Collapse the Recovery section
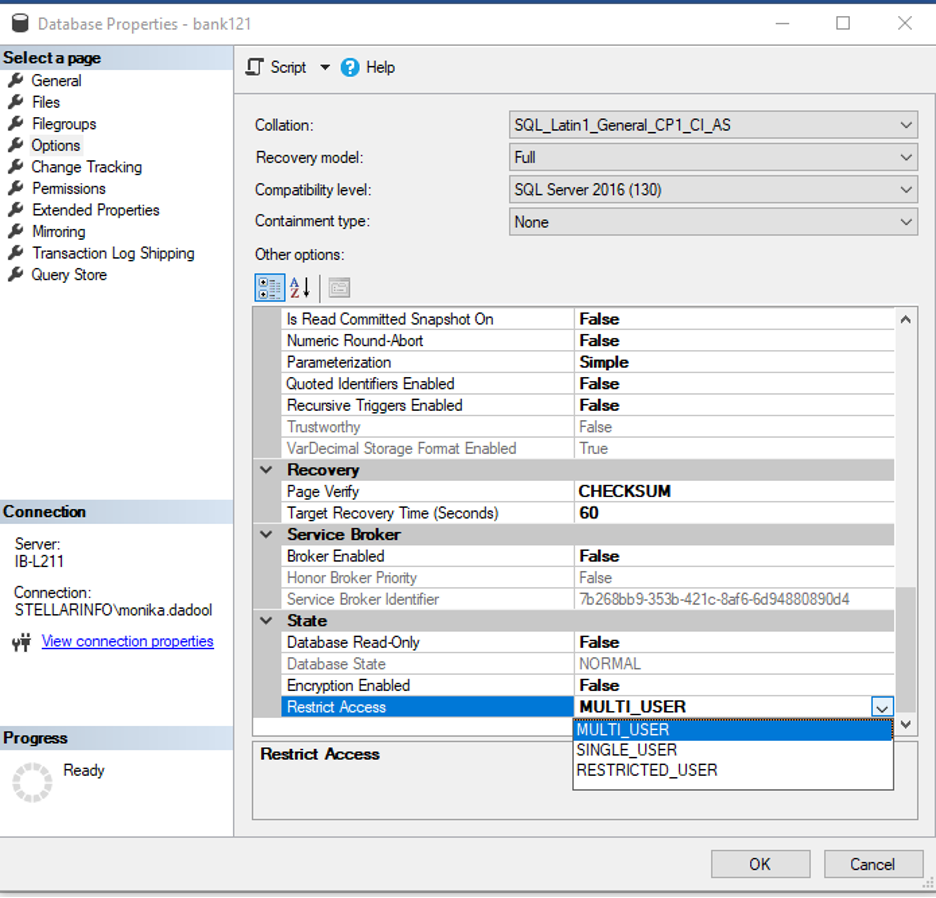The image size is (936, 898). pyautogui.click(x=266, y=470)
